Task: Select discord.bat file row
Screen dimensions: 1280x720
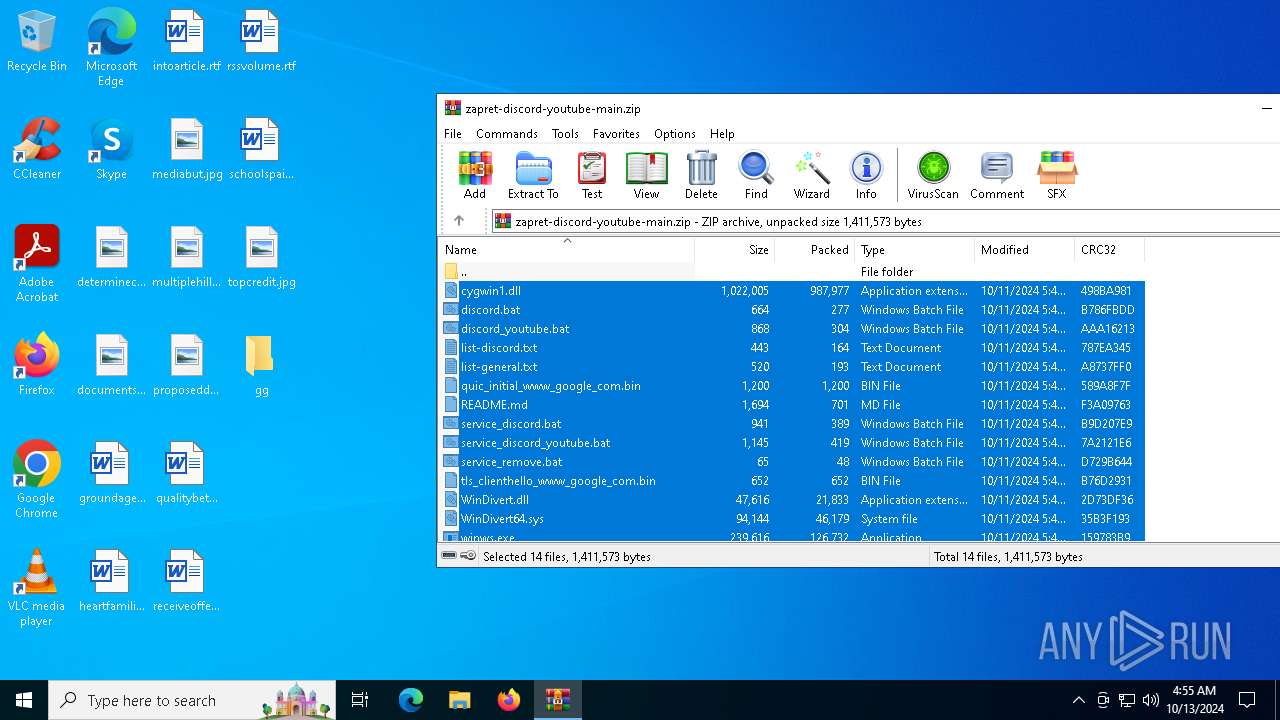Action: pos(792,309)
